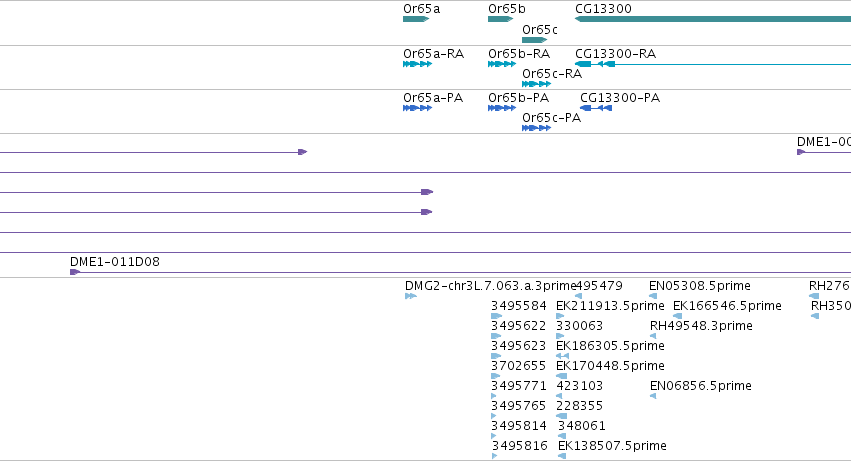Click the 228355 feature label
This screenshot has height=461, width=851.
coord(580,406)
